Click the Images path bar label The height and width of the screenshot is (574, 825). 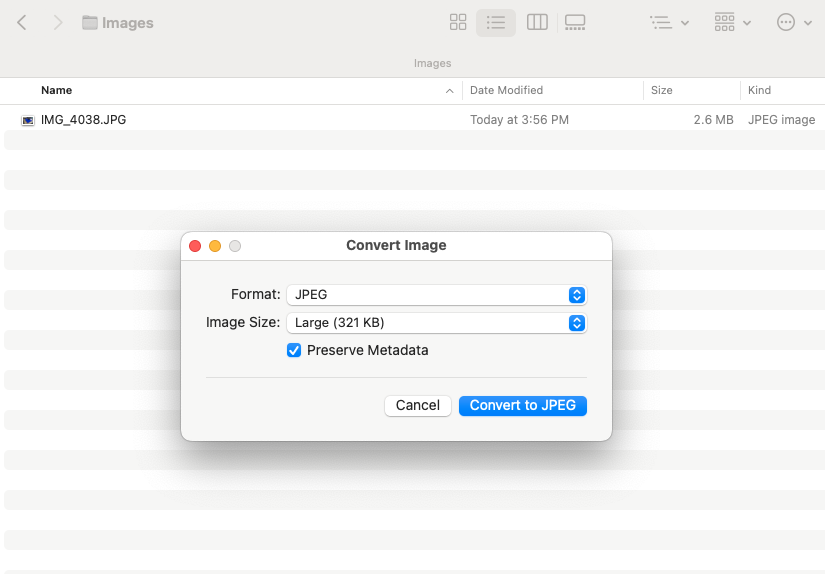432,63
